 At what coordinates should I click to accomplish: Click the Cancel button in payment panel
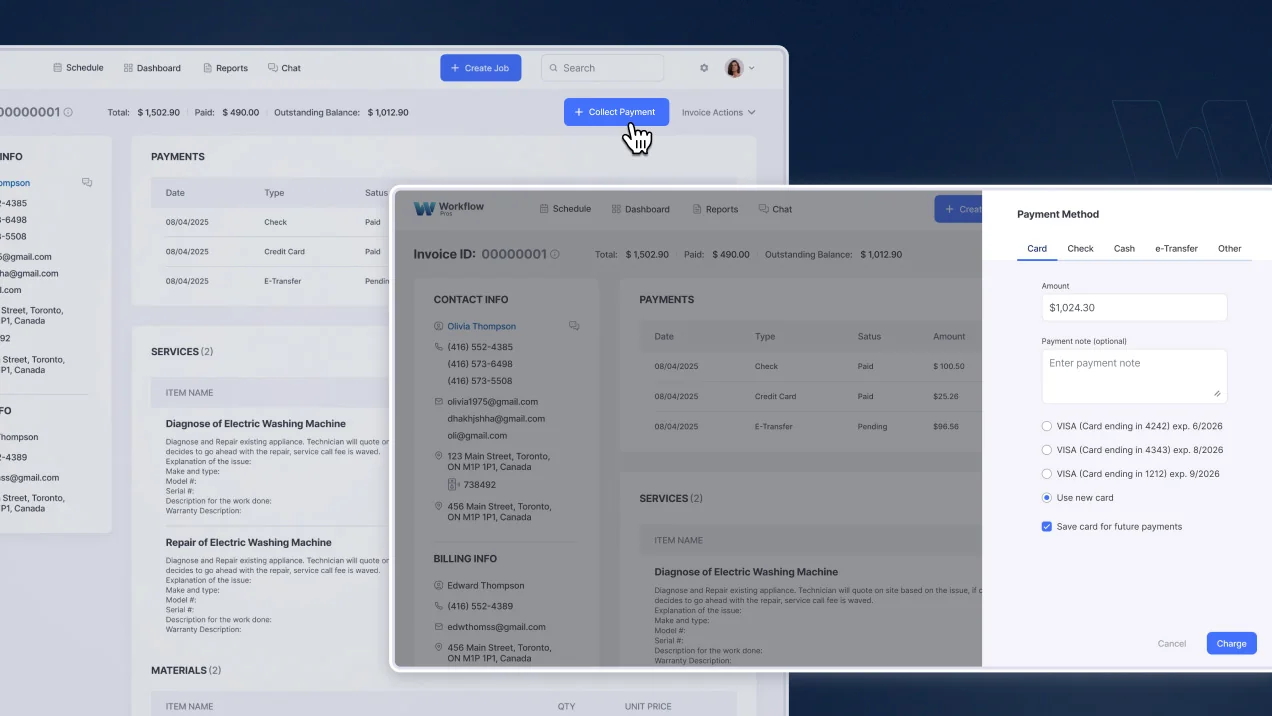pyautogui.click(x=1171, y=644)
